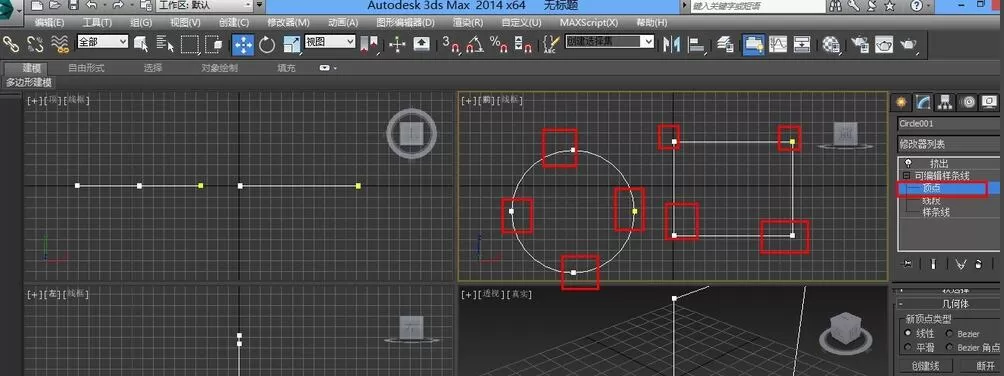
Task: Open the 渲染(R) menu
Action: pyautogui.click(x=469, y=22)
